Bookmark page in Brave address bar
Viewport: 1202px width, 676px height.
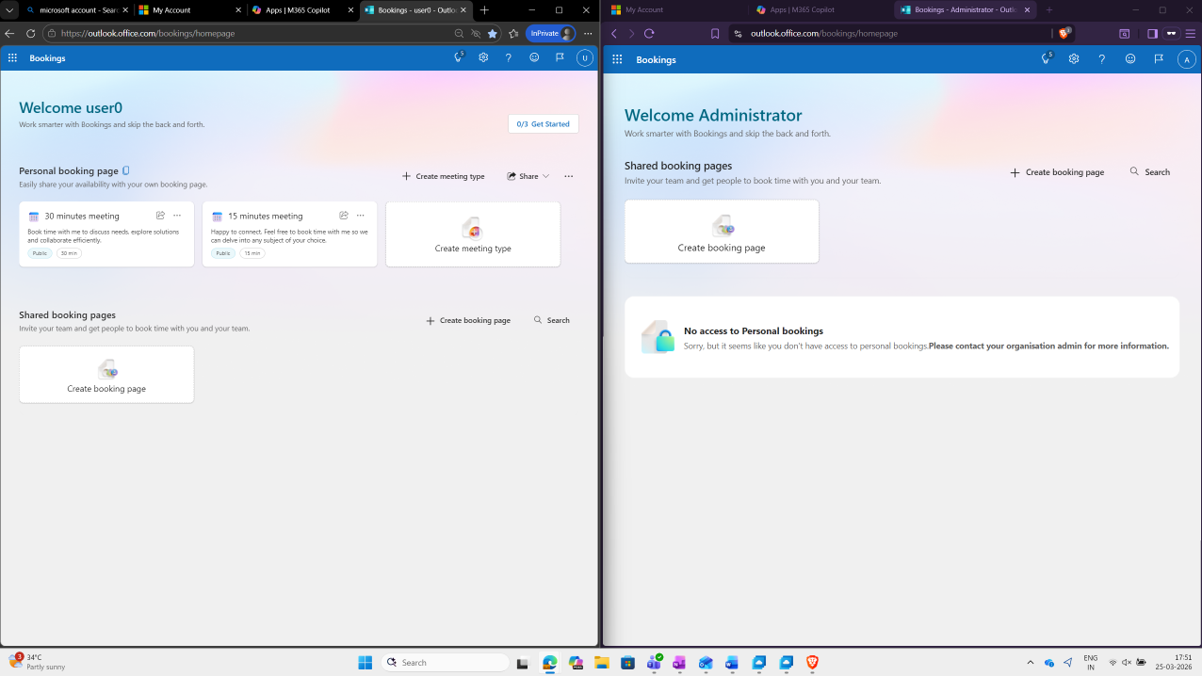[x=715, y=33]
